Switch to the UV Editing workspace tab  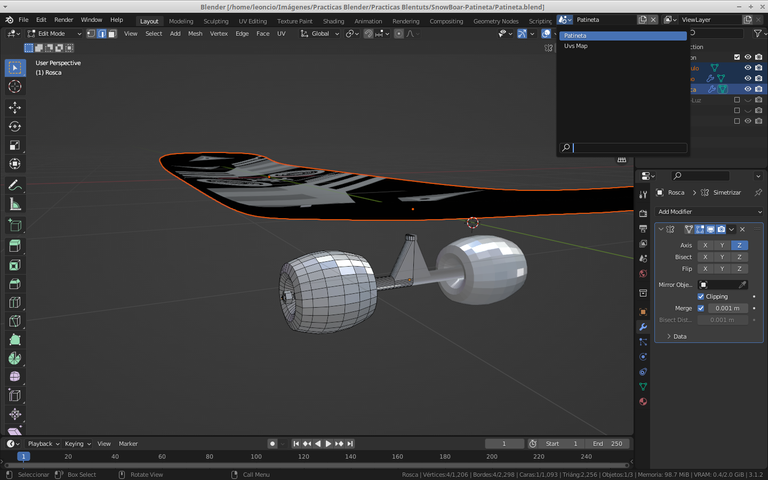(x=252, y=20)
